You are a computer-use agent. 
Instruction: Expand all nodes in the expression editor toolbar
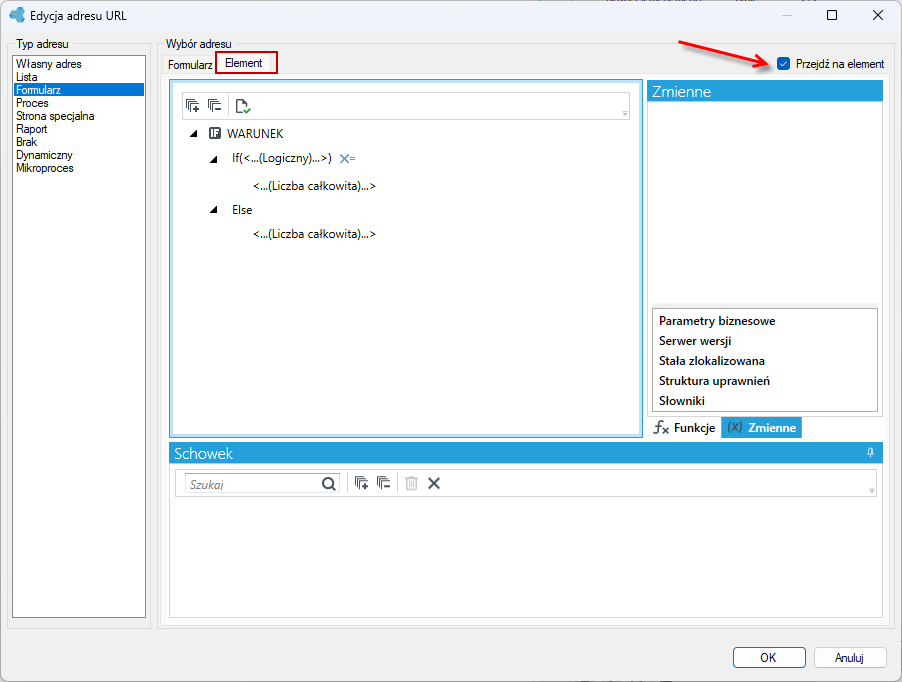tap(193, 106)
